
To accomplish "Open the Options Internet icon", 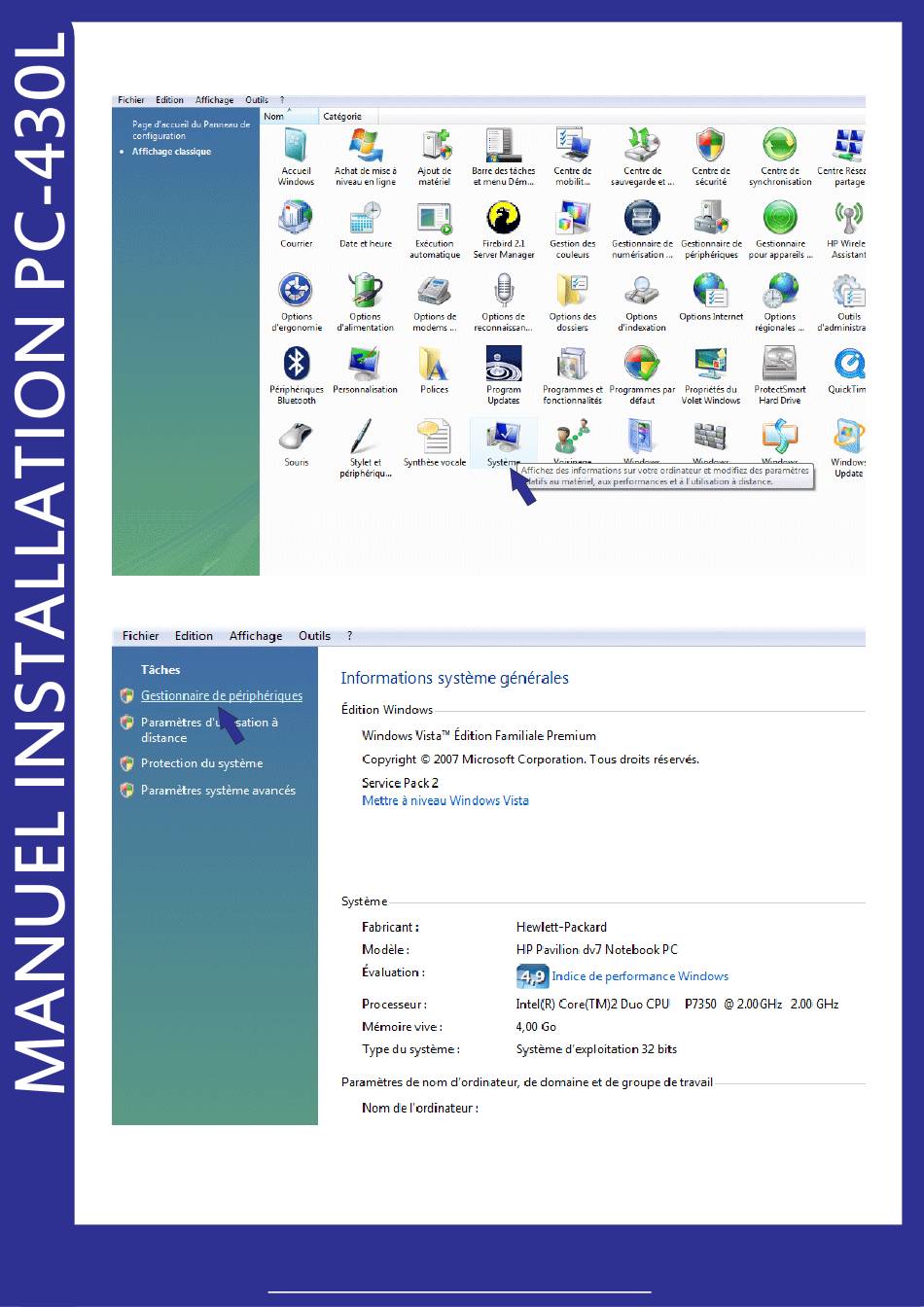I will pyautogui.click(x=711, y=292).
